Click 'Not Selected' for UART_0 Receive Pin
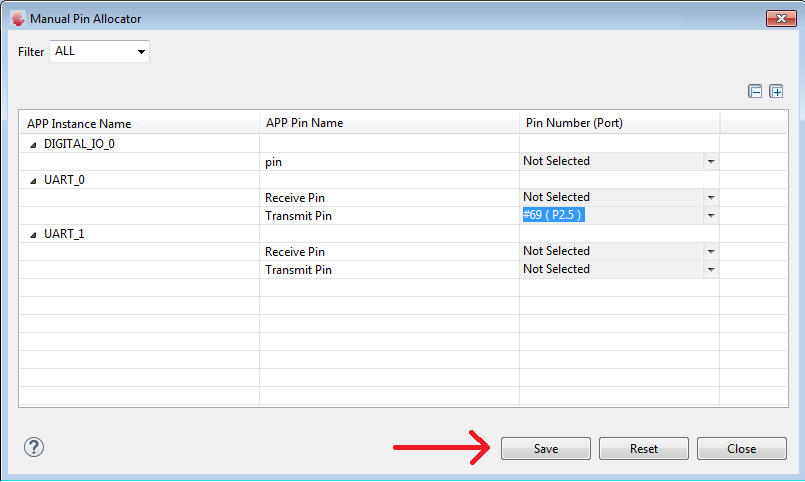 pos(557,197)
